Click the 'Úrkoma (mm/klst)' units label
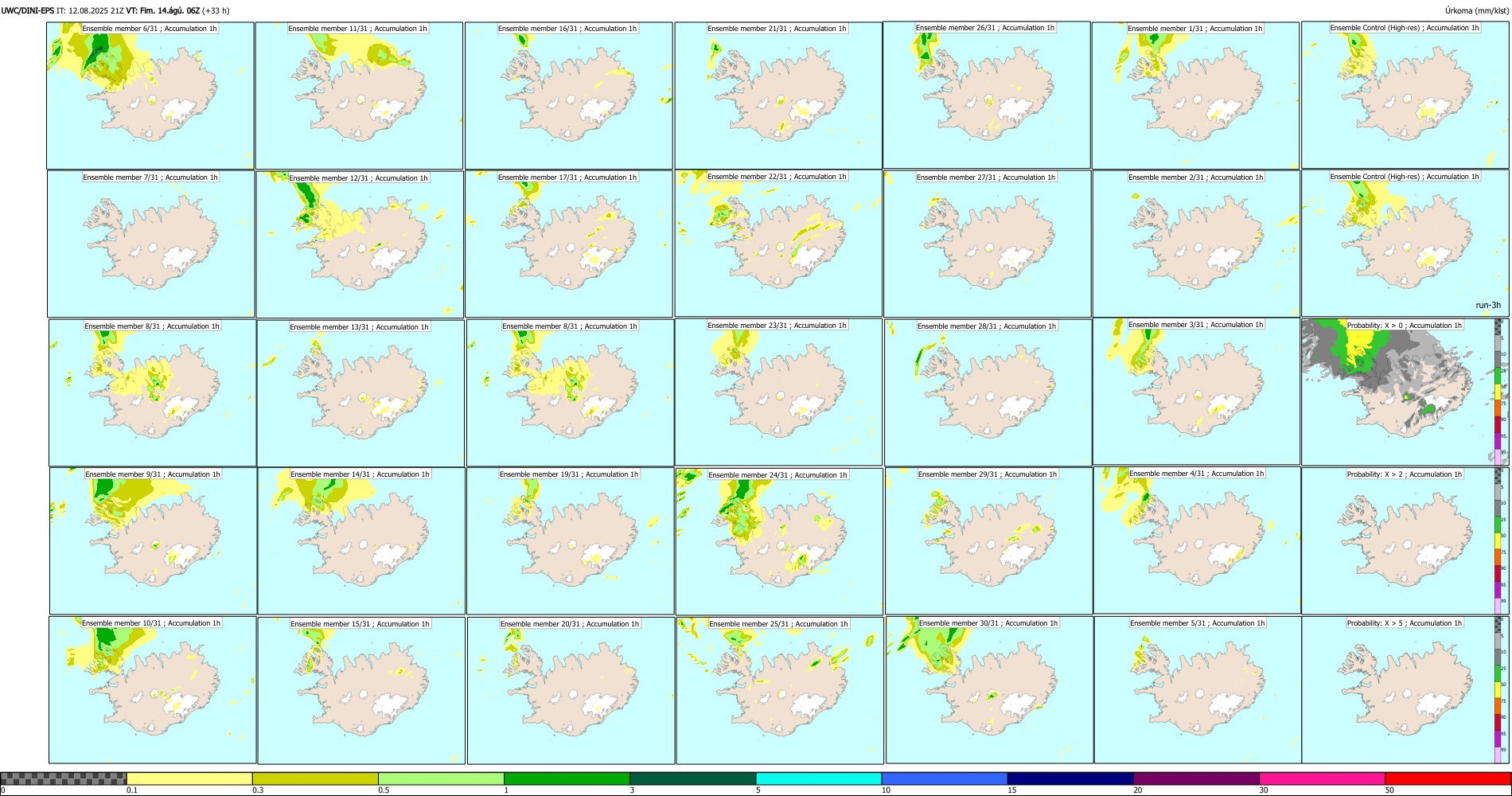Image resolution: width=1512 pixels, height=796 pixels. pyautogui.click(x=1476, y=10)
